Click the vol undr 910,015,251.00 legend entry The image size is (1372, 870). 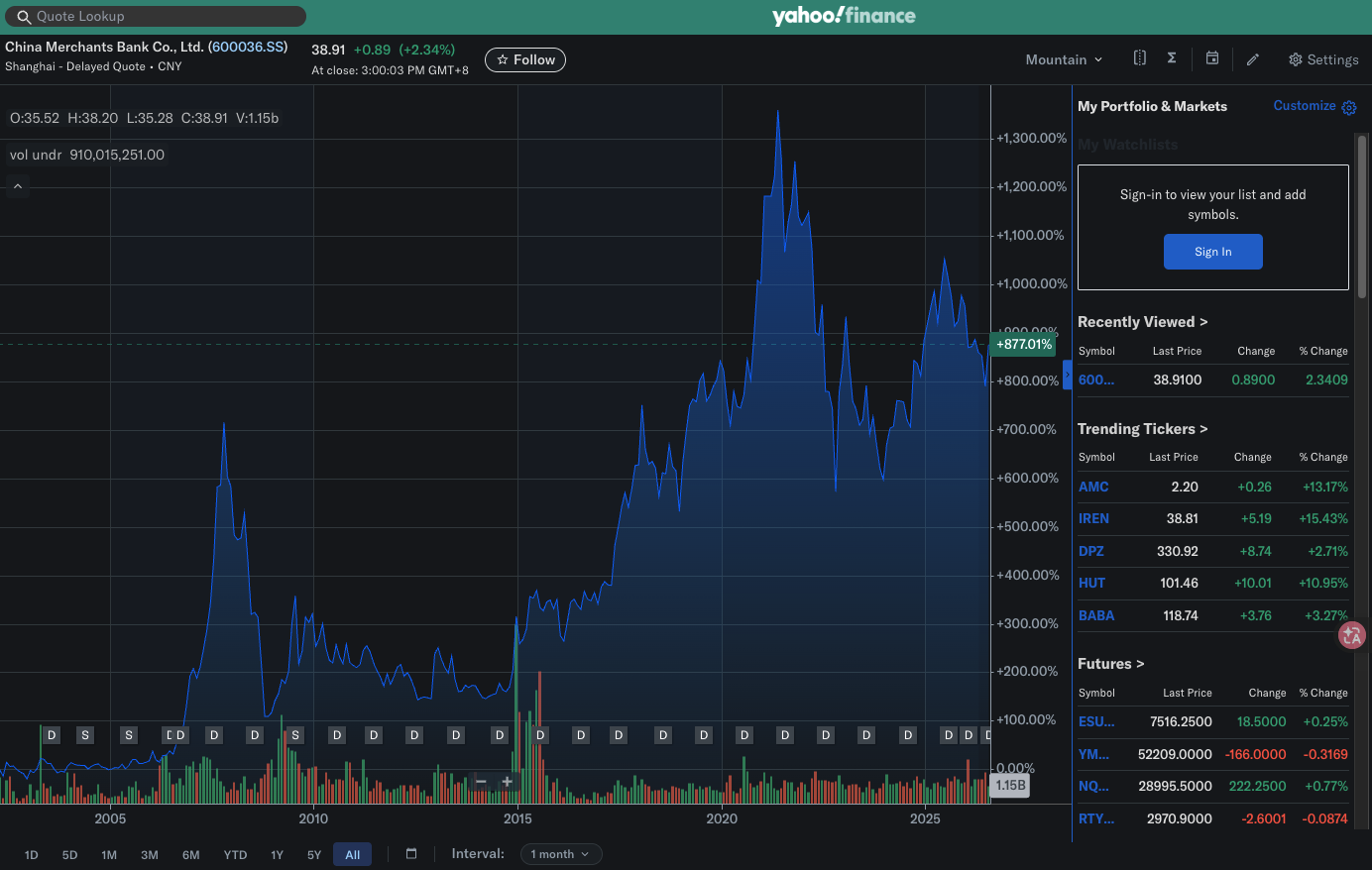[87, 155]
